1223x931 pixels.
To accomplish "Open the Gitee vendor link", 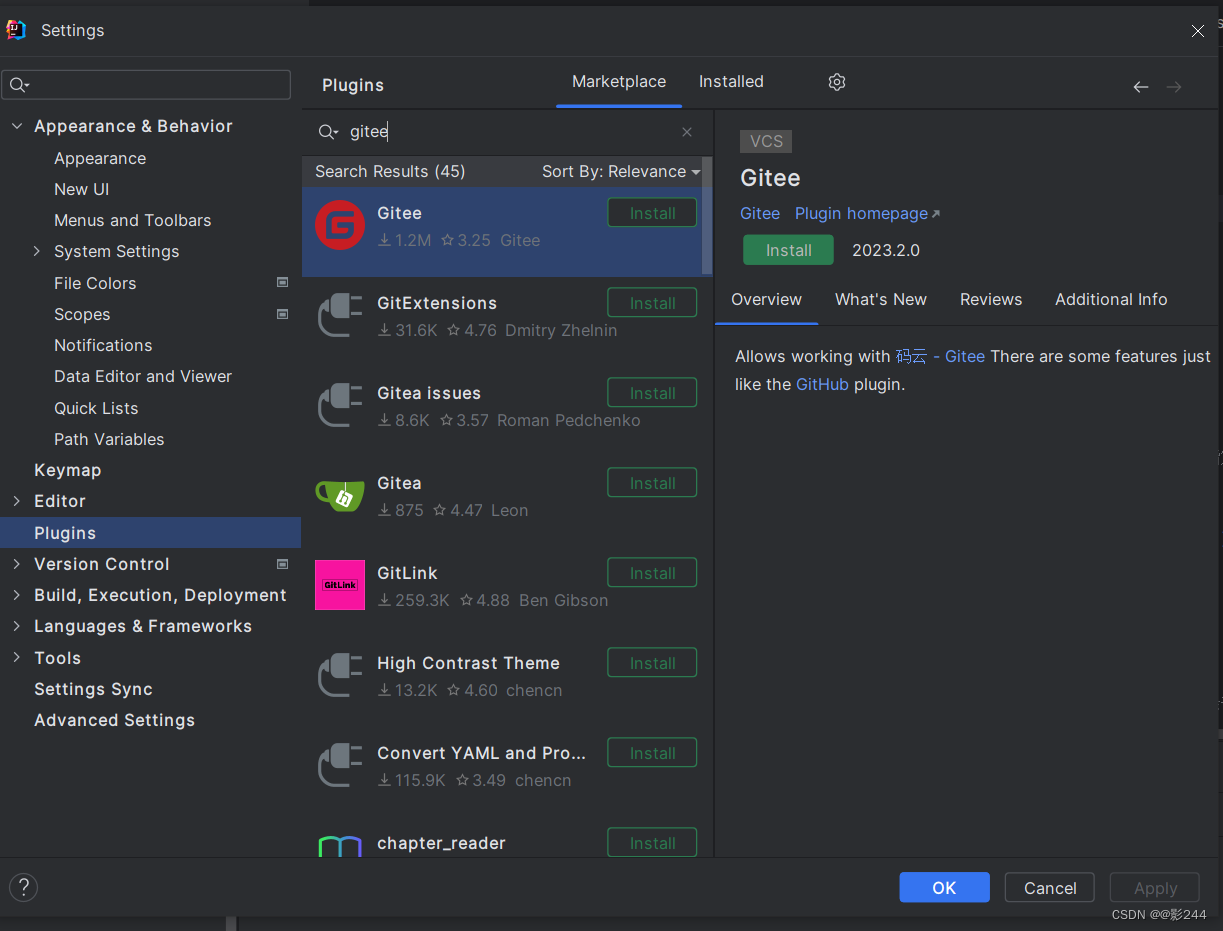I will [x=760, y=214].
